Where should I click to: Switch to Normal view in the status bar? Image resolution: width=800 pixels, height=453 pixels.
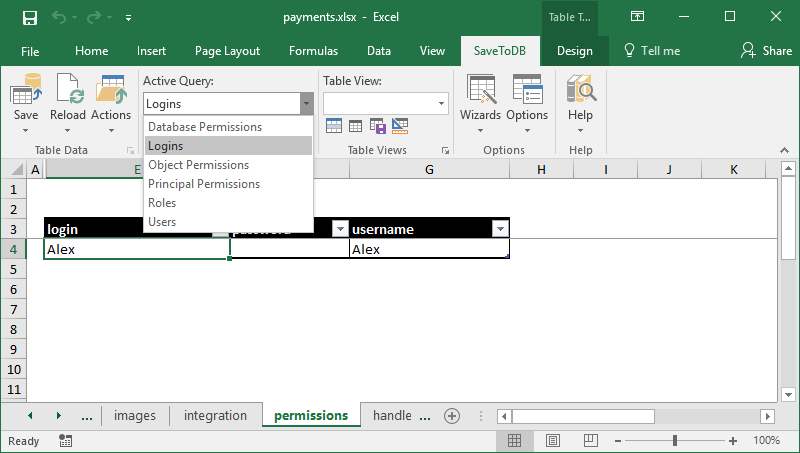coord(514,440)
